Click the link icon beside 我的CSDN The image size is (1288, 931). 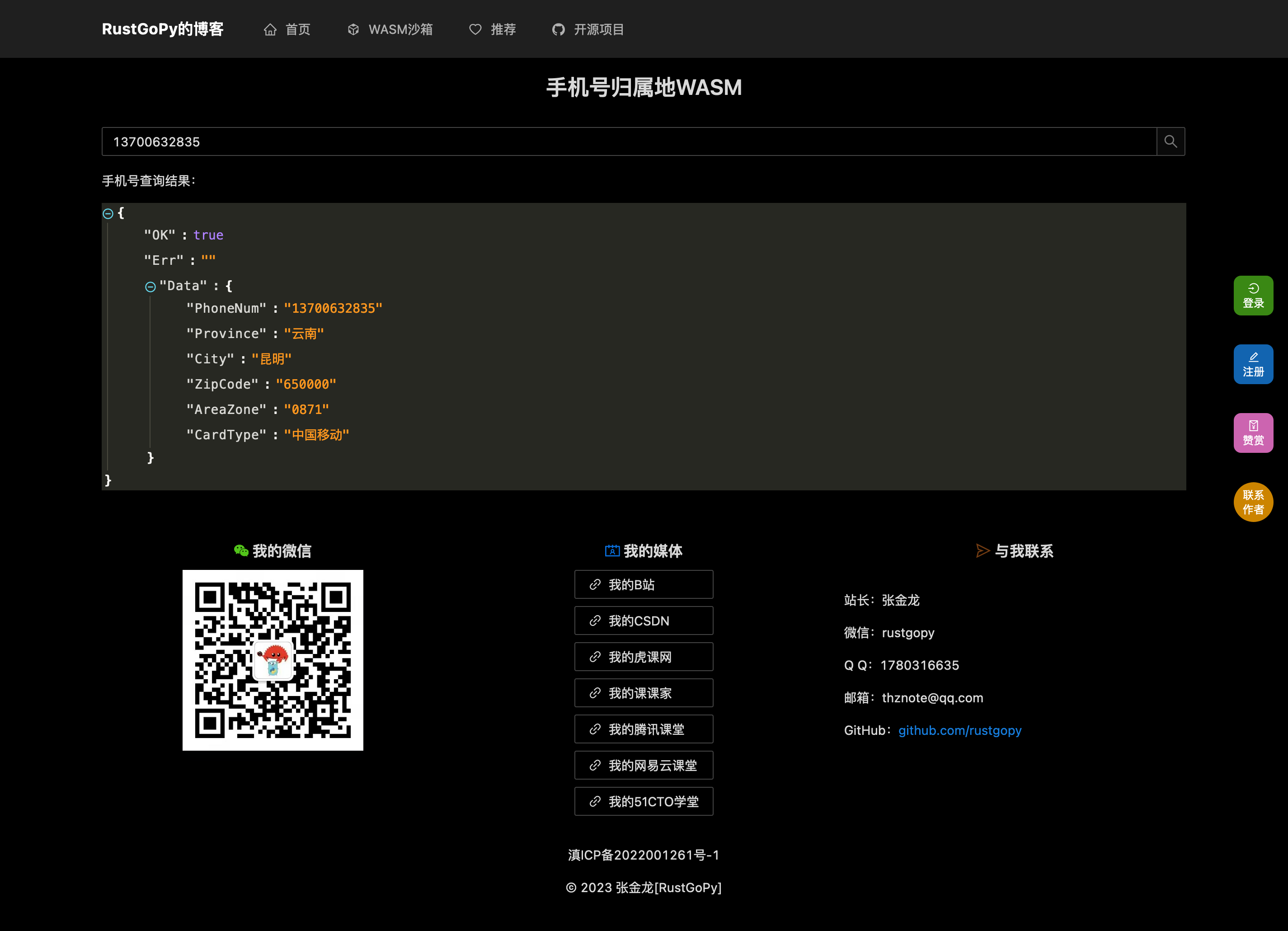point(595,621)
